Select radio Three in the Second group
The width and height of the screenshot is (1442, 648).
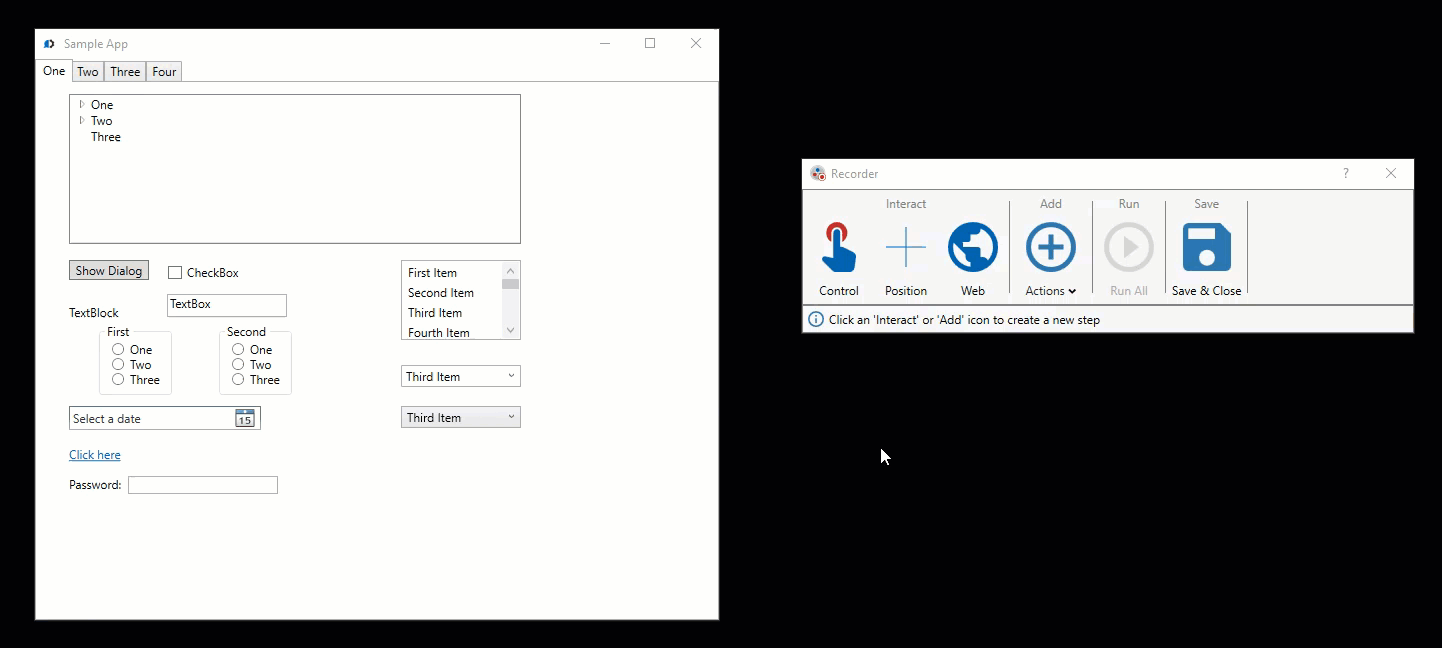pos(238,379)
